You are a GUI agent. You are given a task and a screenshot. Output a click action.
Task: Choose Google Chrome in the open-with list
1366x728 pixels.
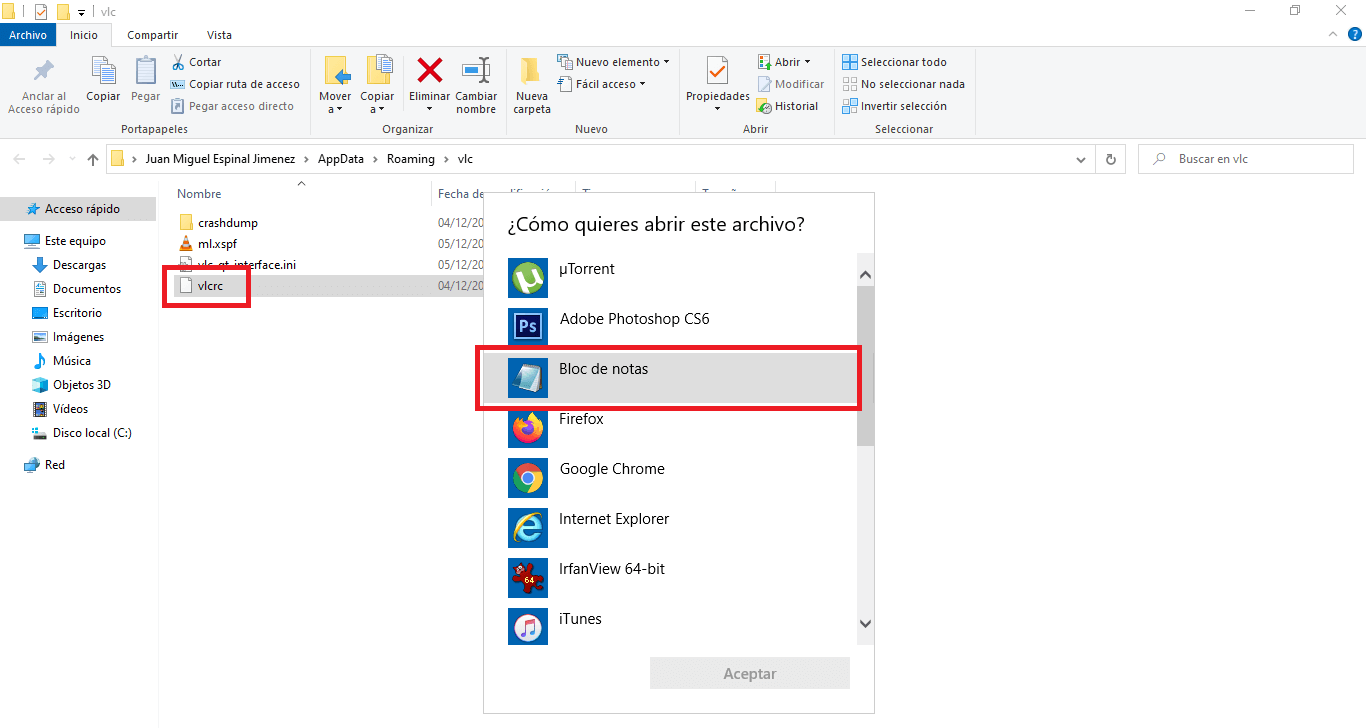click(x=670, y=478)
